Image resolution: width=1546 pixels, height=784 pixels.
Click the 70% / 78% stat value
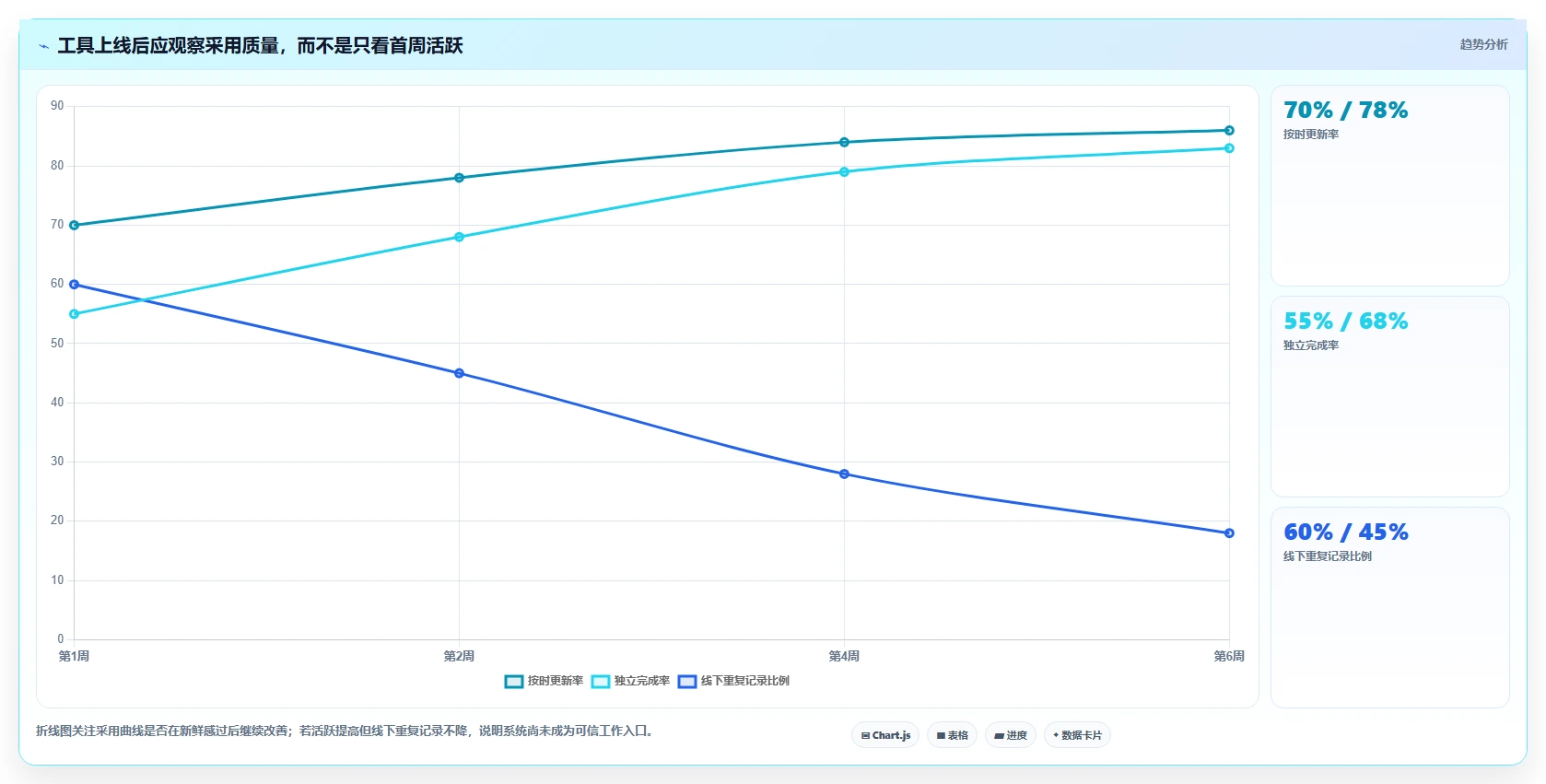[1346, 111]
